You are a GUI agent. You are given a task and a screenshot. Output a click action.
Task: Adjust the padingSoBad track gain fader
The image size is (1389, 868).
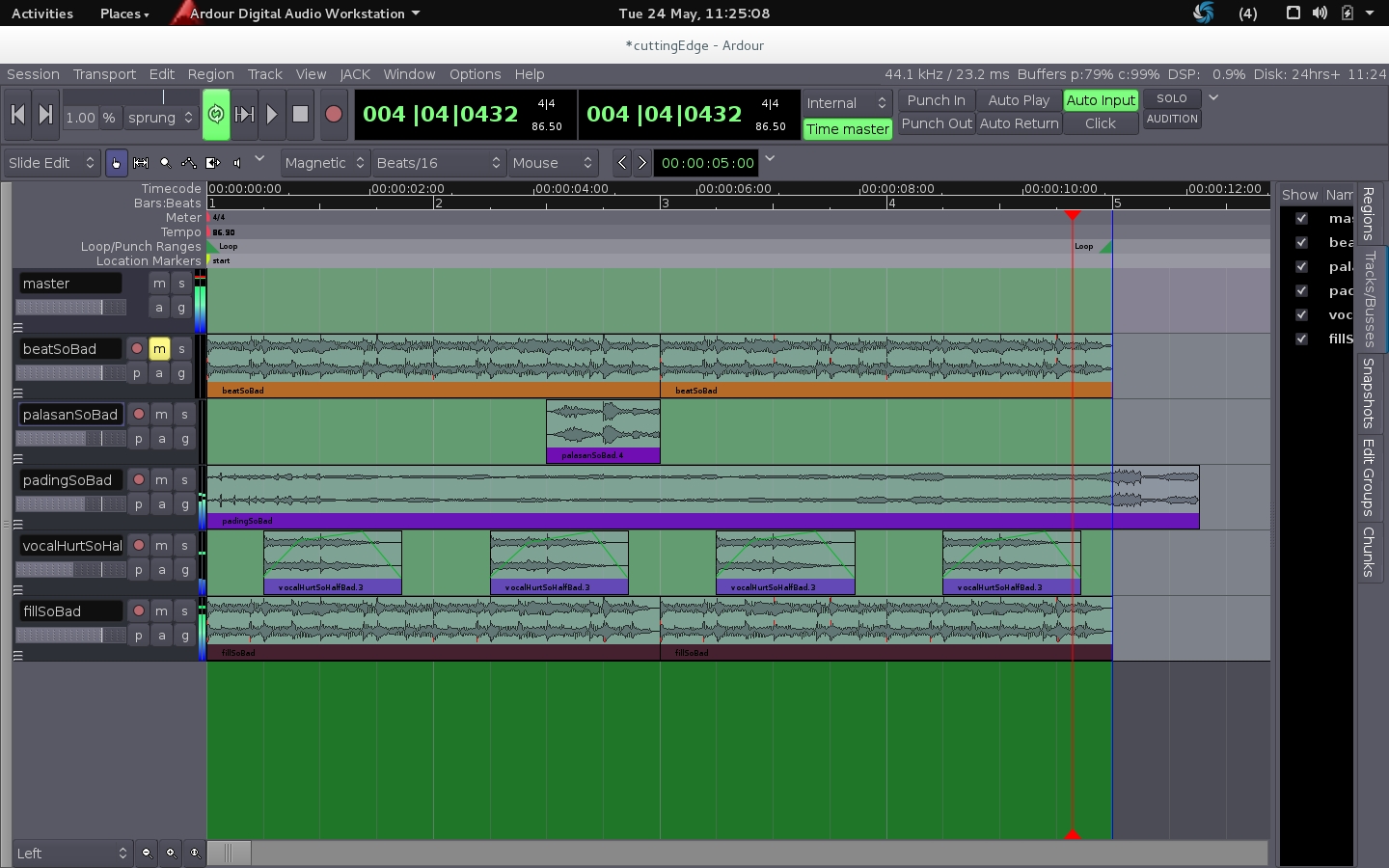(x=71, y=504)
